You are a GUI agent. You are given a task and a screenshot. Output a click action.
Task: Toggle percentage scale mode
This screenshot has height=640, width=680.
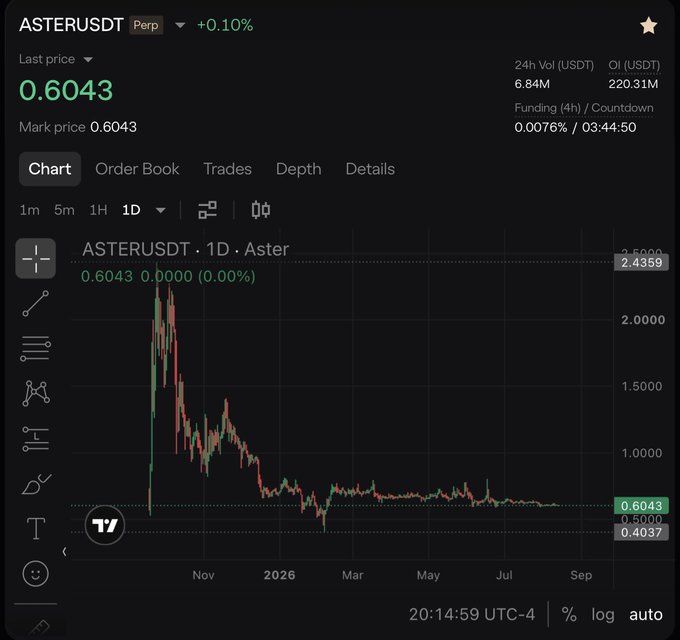coord(569,614)
